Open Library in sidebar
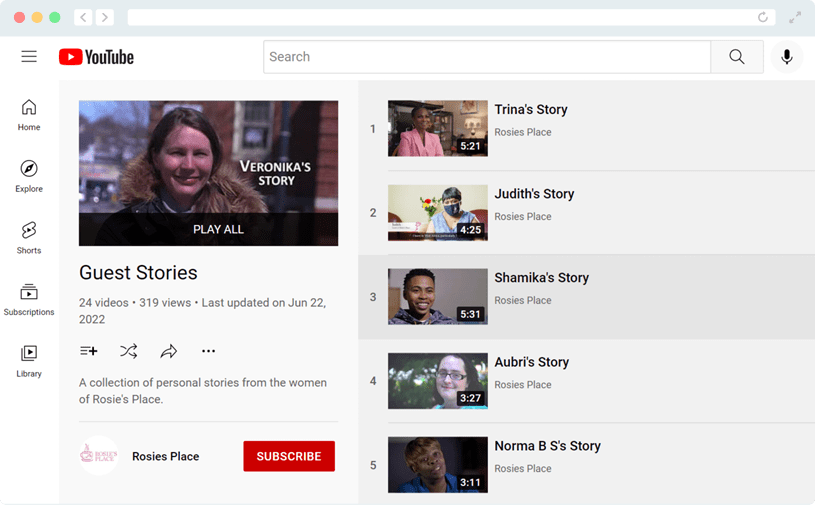Image resolution: width=815 pixels, height=505 pixels. 29,361
